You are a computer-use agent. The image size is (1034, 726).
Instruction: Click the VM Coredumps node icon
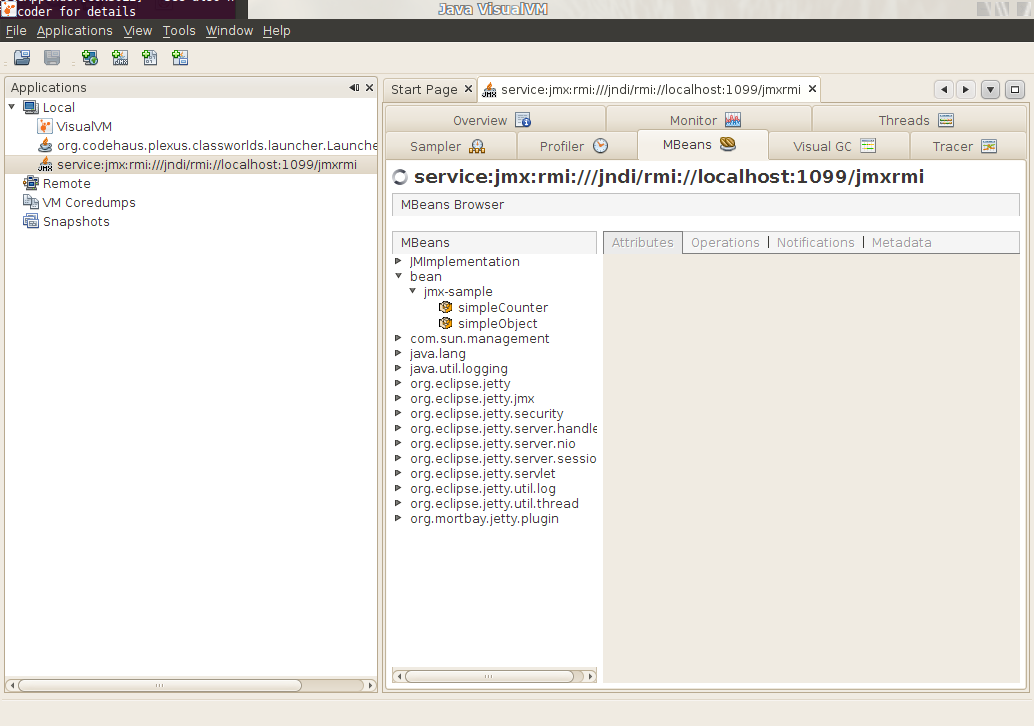point(30,202)
